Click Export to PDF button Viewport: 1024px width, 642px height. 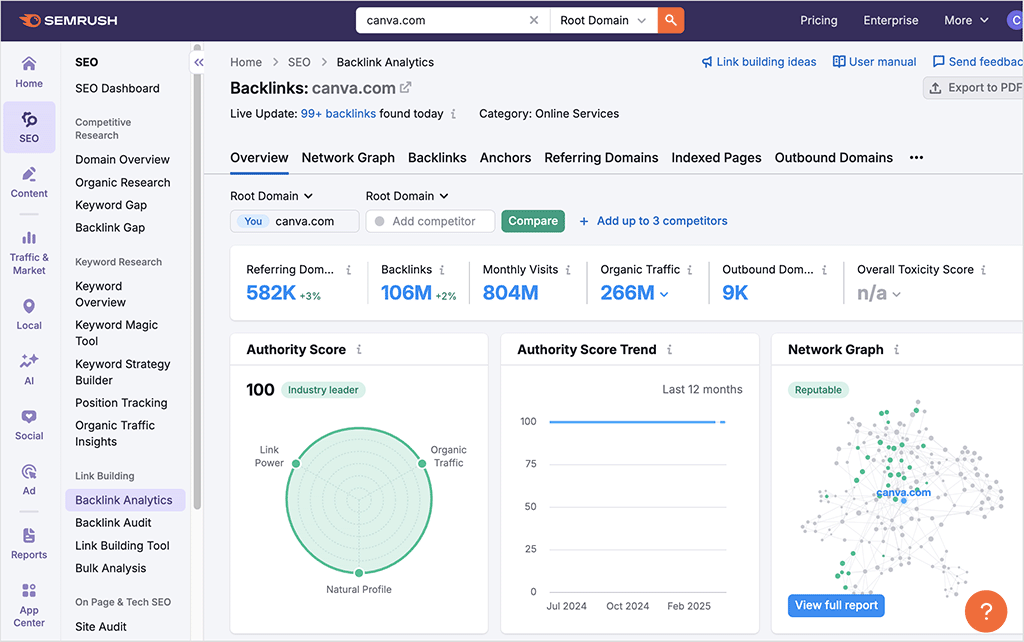point(974,88)
